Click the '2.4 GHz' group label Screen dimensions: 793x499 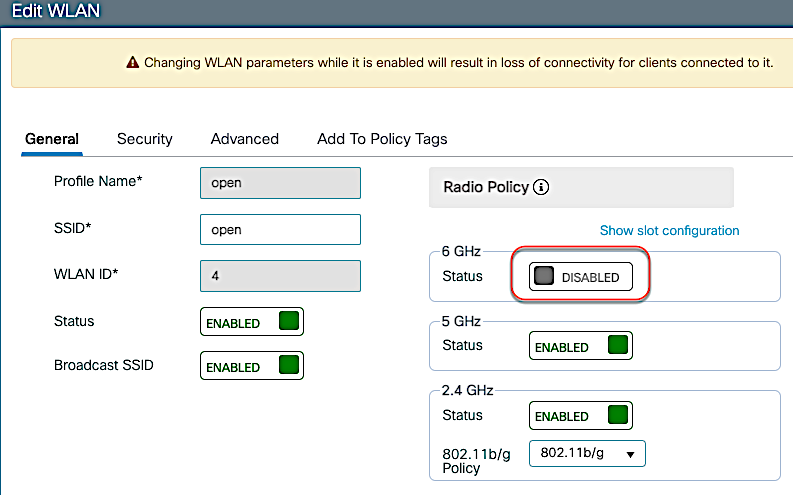point(467,390)
